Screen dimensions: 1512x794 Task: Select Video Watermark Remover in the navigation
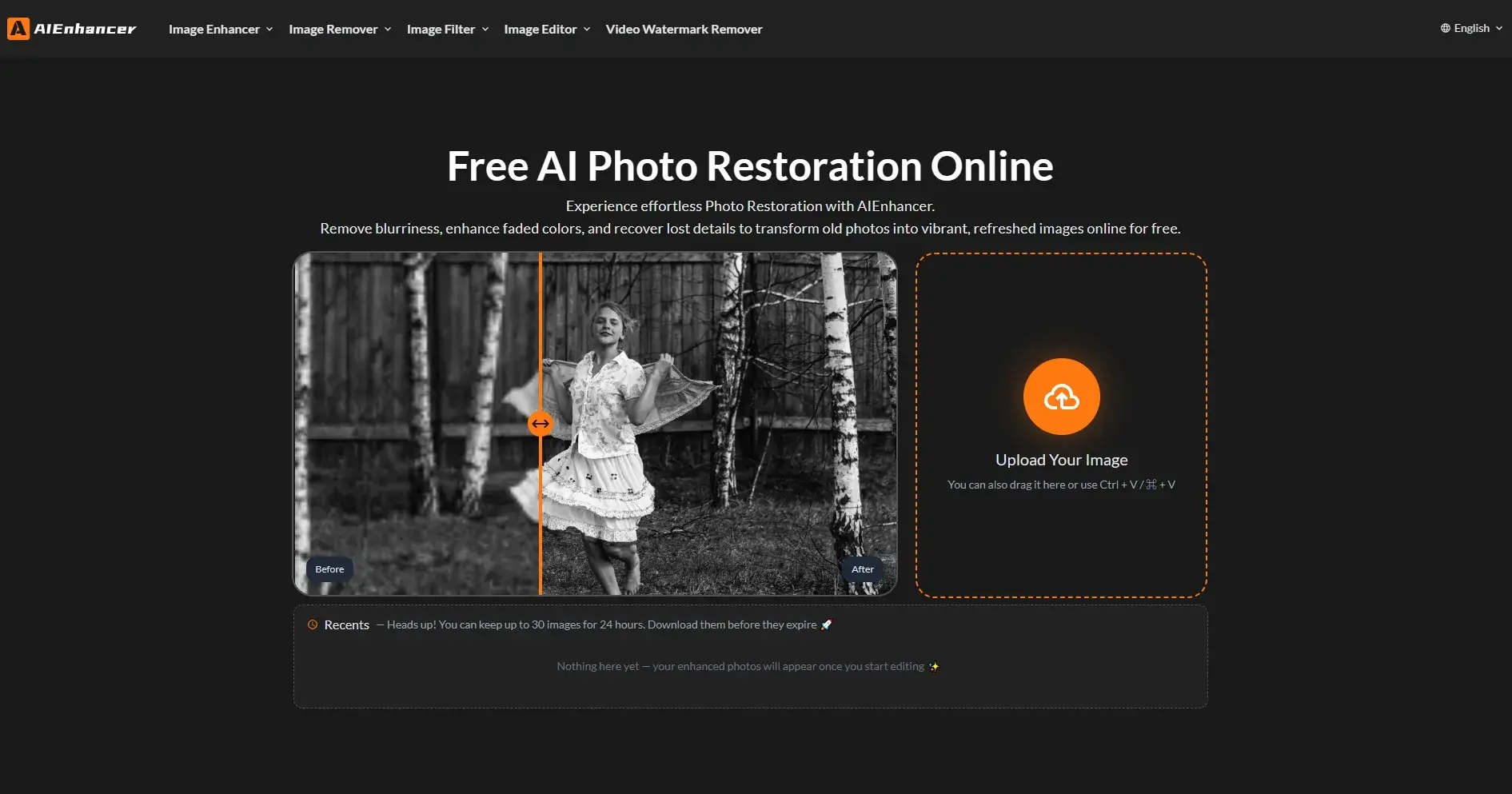[684, 29]
